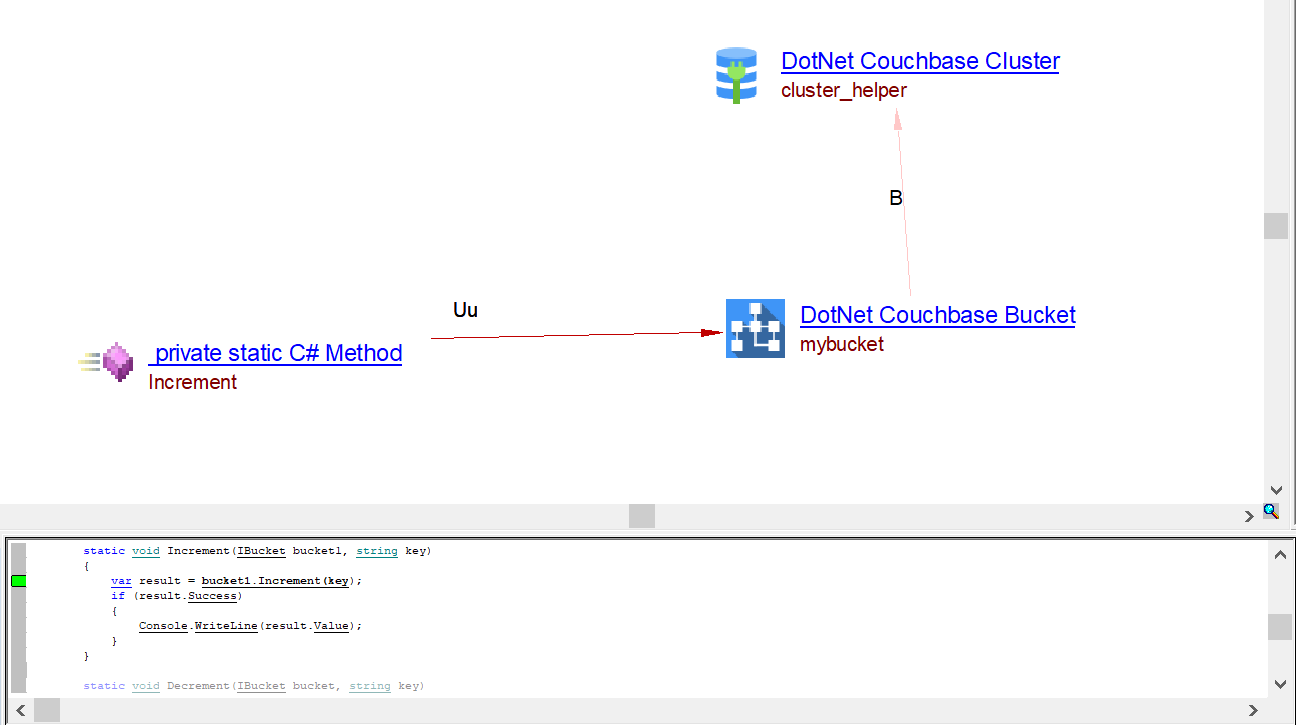Screen dimensions: 1296x725
Task: Click the diagram horizontal scrollbar thumb
Action: point(642,516)
